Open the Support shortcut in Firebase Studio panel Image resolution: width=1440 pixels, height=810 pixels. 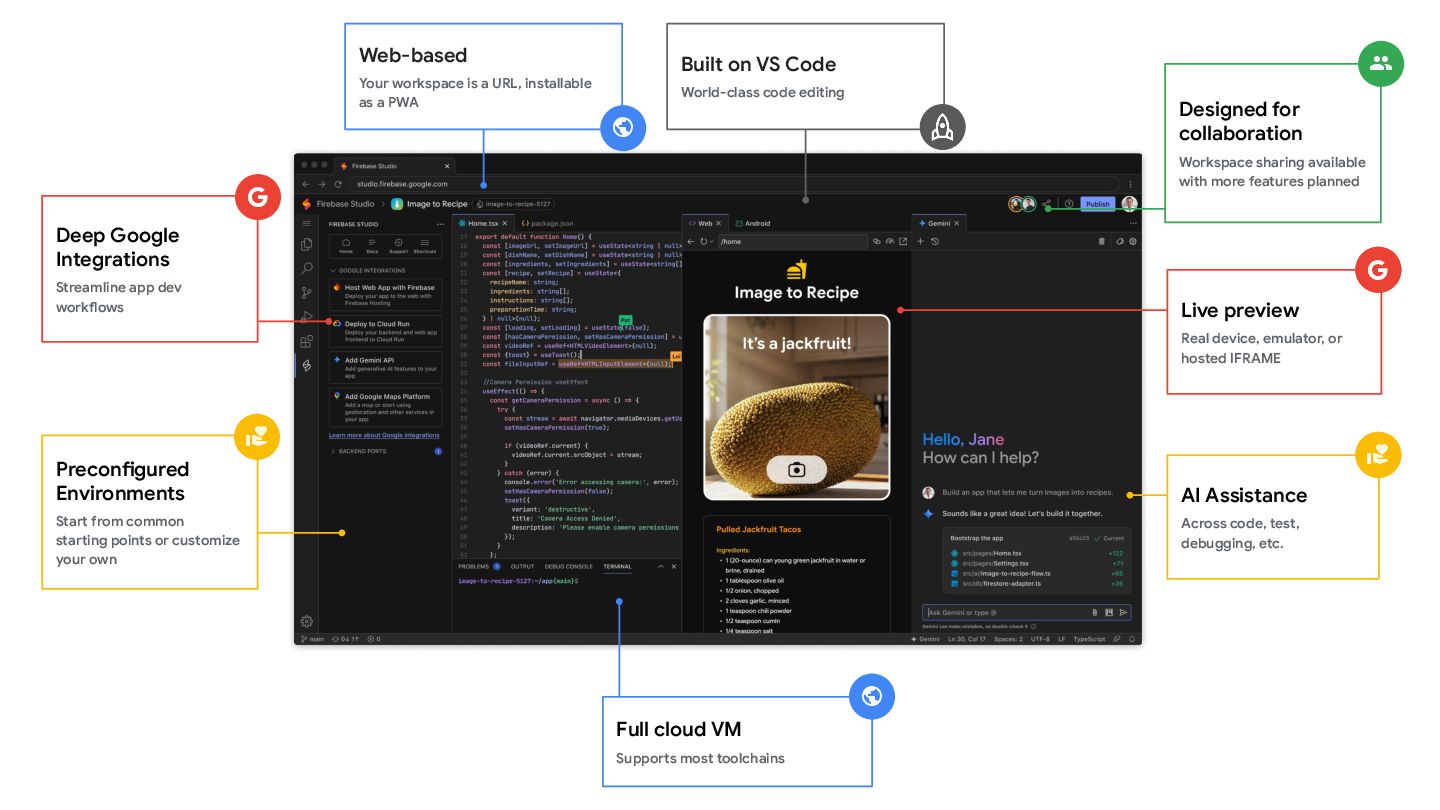[x=398, y=246]
